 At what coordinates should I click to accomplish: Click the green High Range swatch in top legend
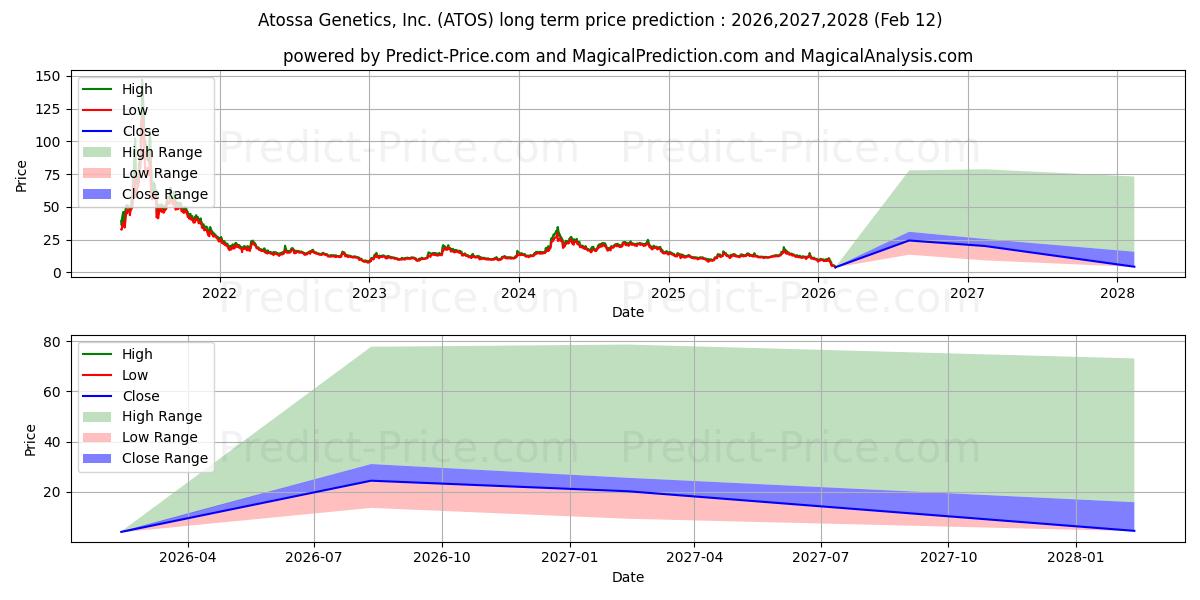point(98,152)
